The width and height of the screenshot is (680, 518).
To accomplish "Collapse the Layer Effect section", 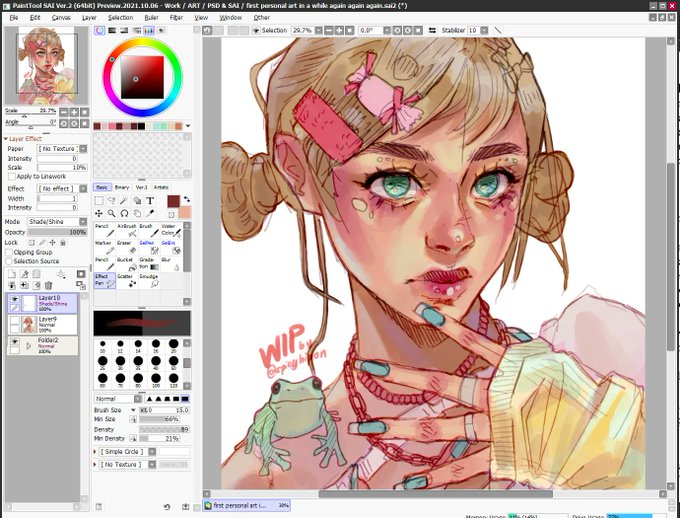I will click(x=6, y=139).
